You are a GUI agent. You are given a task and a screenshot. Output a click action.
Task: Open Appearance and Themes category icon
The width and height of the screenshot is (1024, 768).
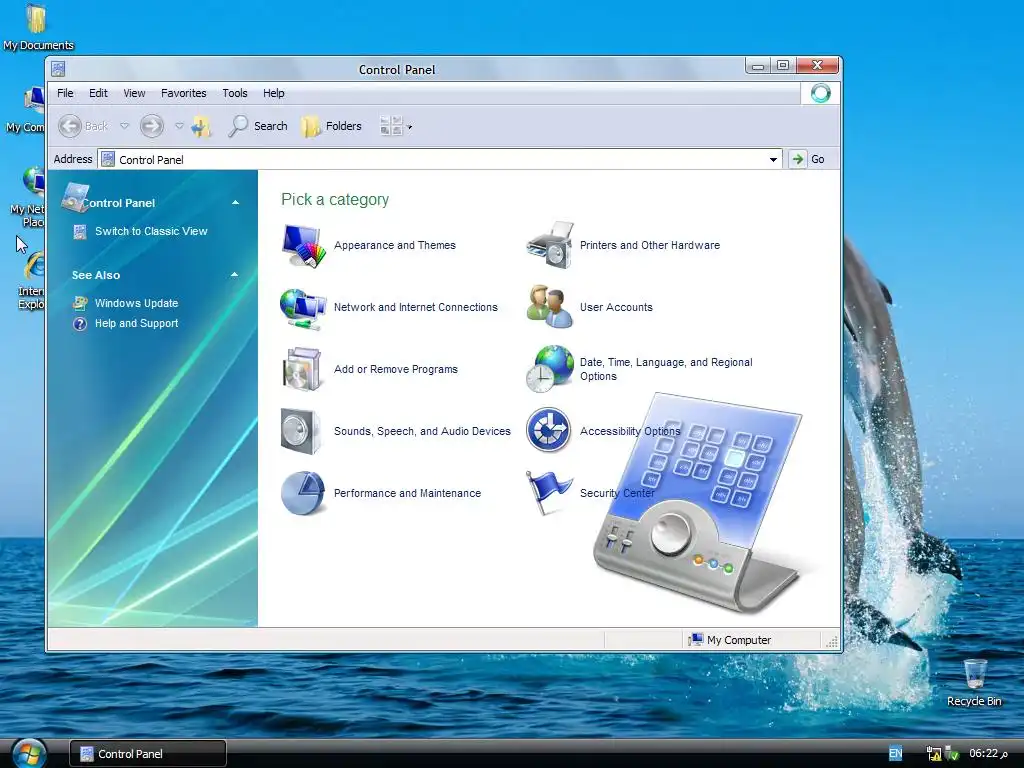[303, 246]
